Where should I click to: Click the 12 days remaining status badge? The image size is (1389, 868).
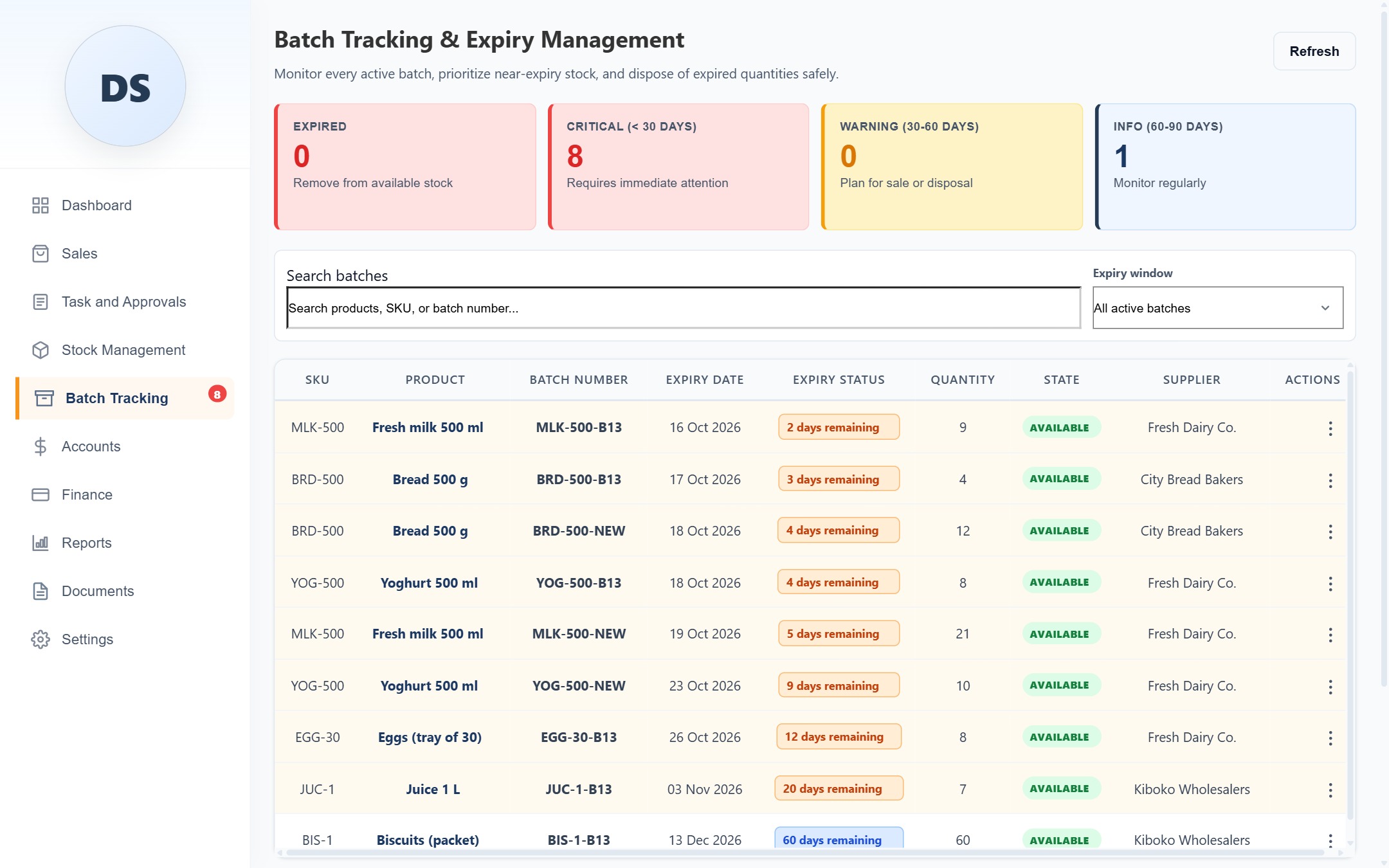click(x=839, y=737)
